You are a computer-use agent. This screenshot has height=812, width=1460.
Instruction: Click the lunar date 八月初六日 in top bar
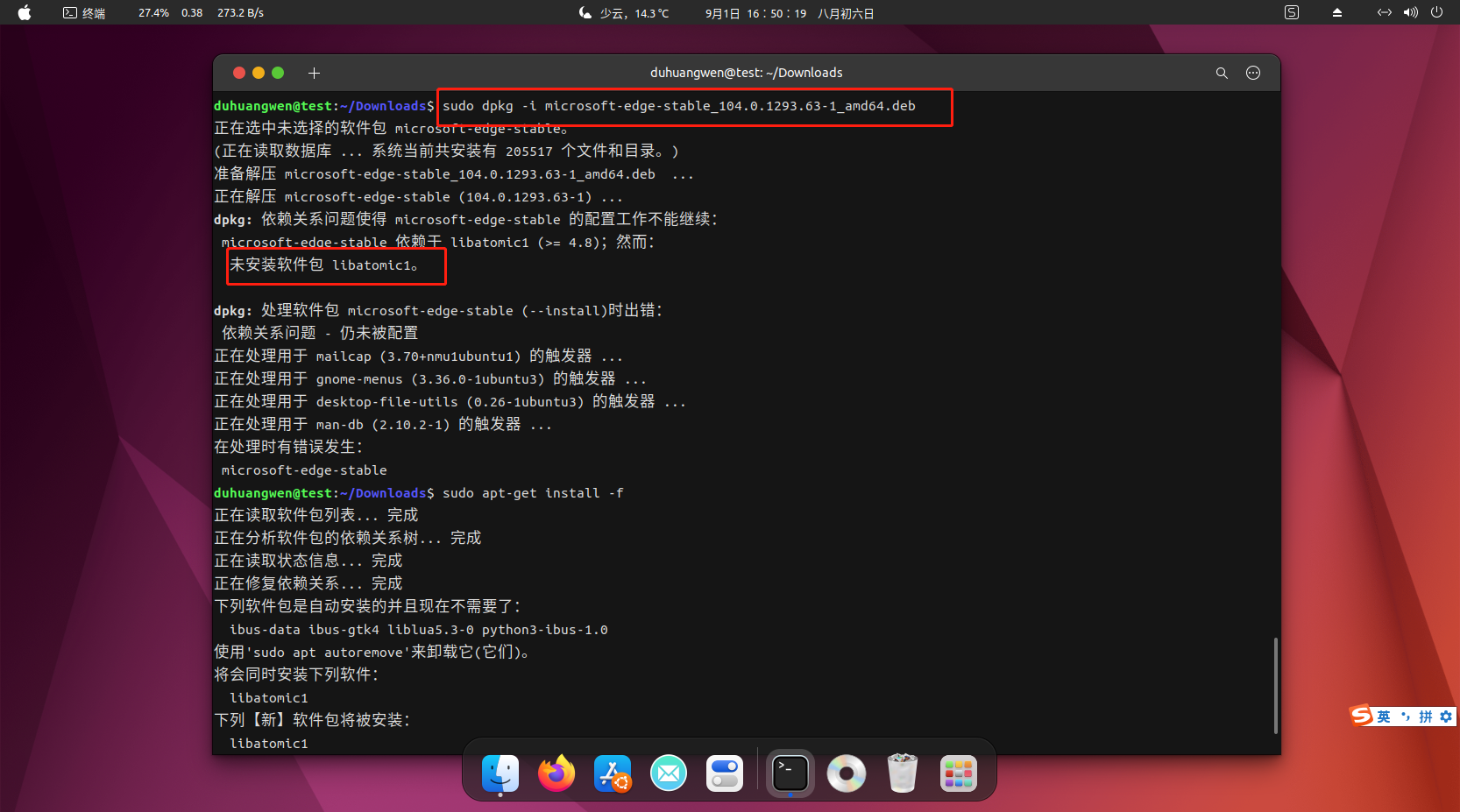click(846, 13)
